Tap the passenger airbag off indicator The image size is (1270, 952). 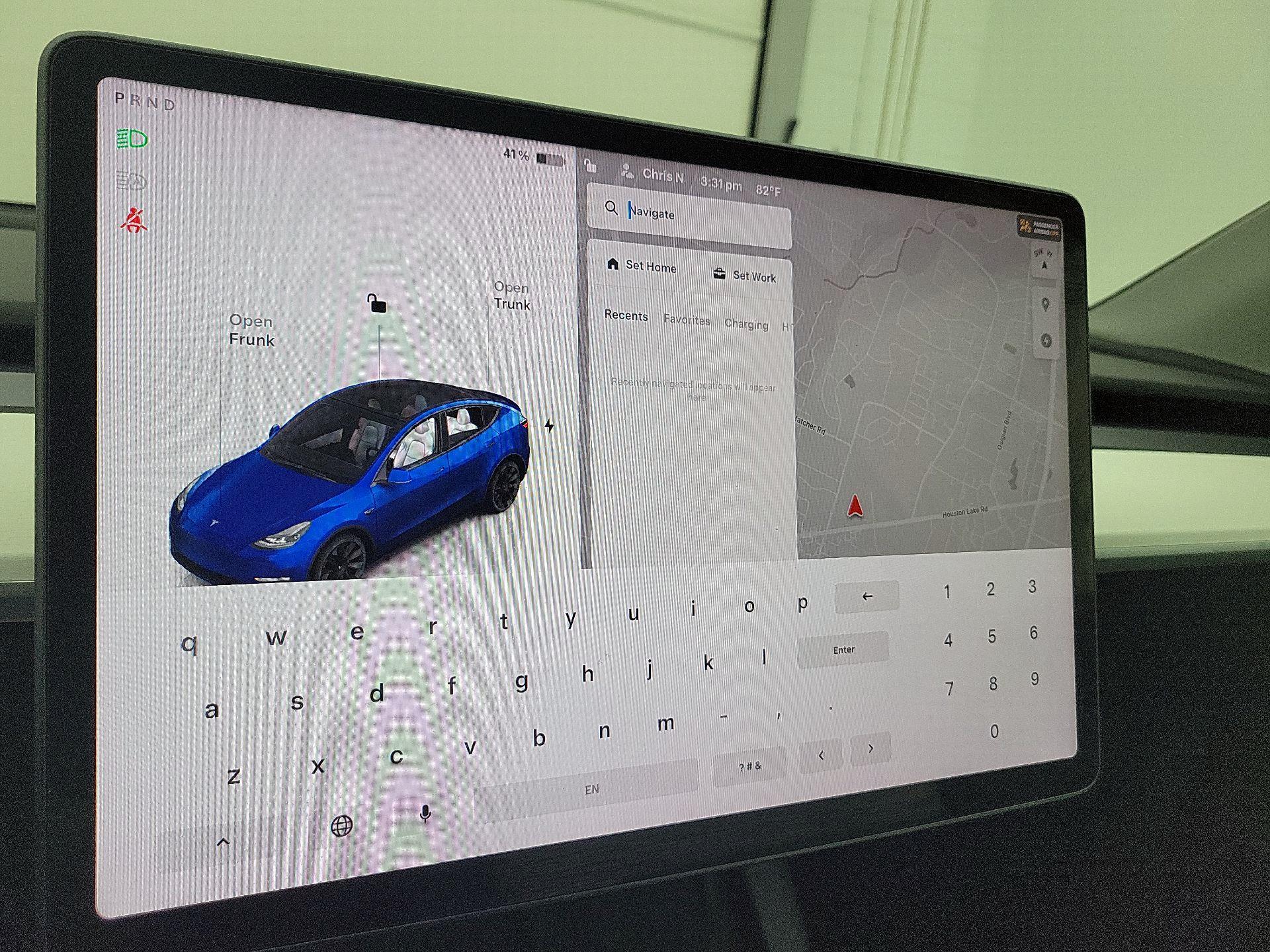(1039, 228)
